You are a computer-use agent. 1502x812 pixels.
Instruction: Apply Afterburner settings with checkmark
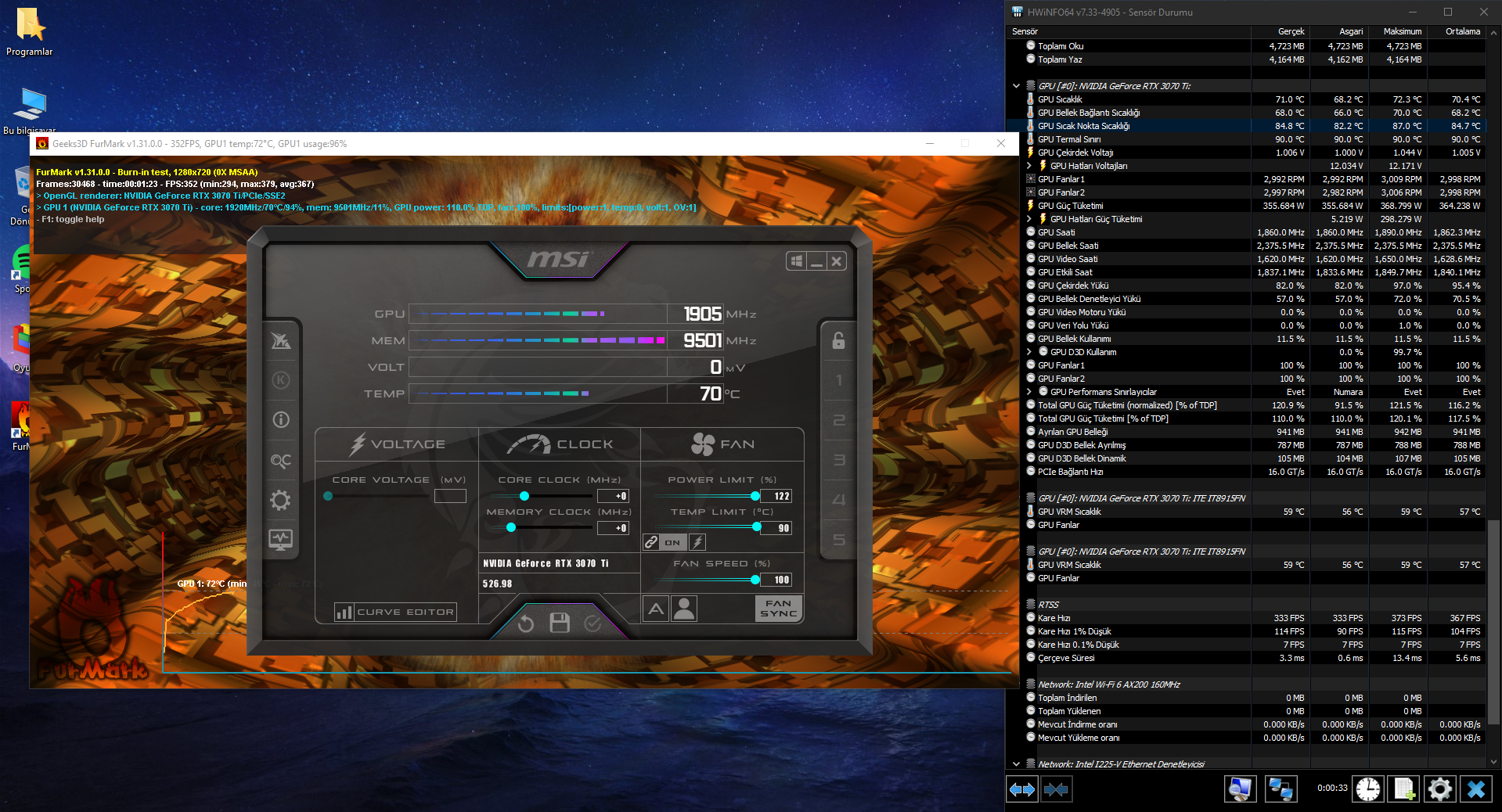click(x=593, y=623)
